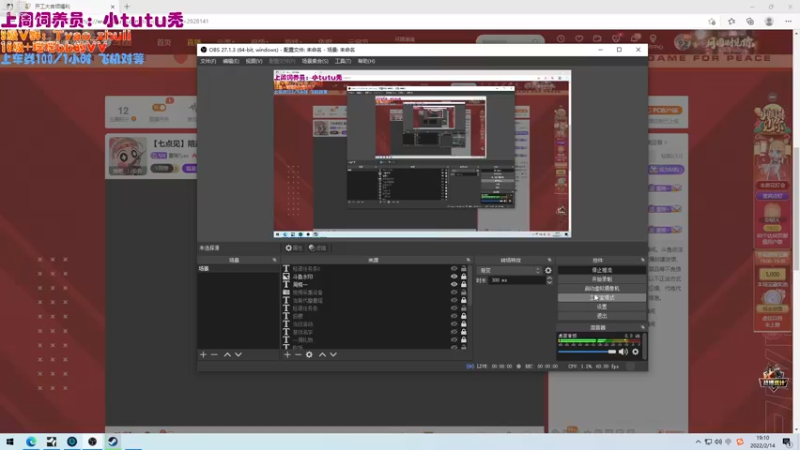Open the Windows Start menu

point(10,441)
